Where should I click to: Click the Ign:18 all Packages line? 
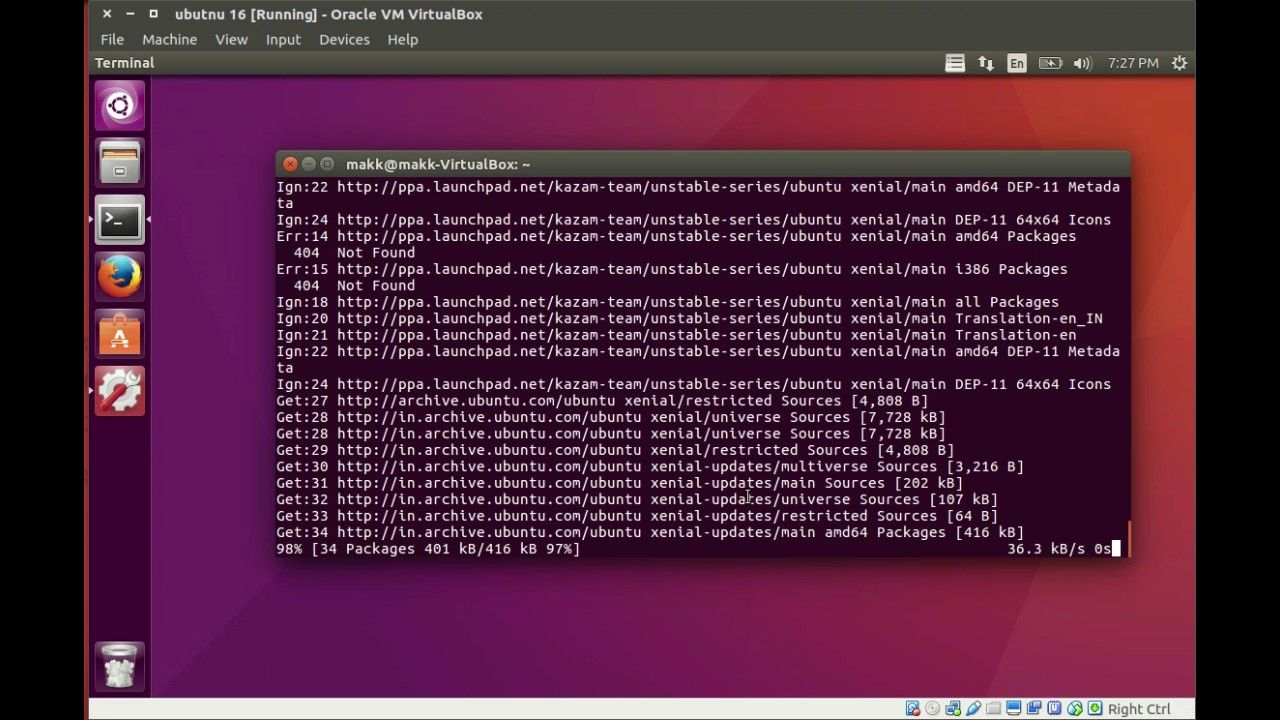[667, 302]
